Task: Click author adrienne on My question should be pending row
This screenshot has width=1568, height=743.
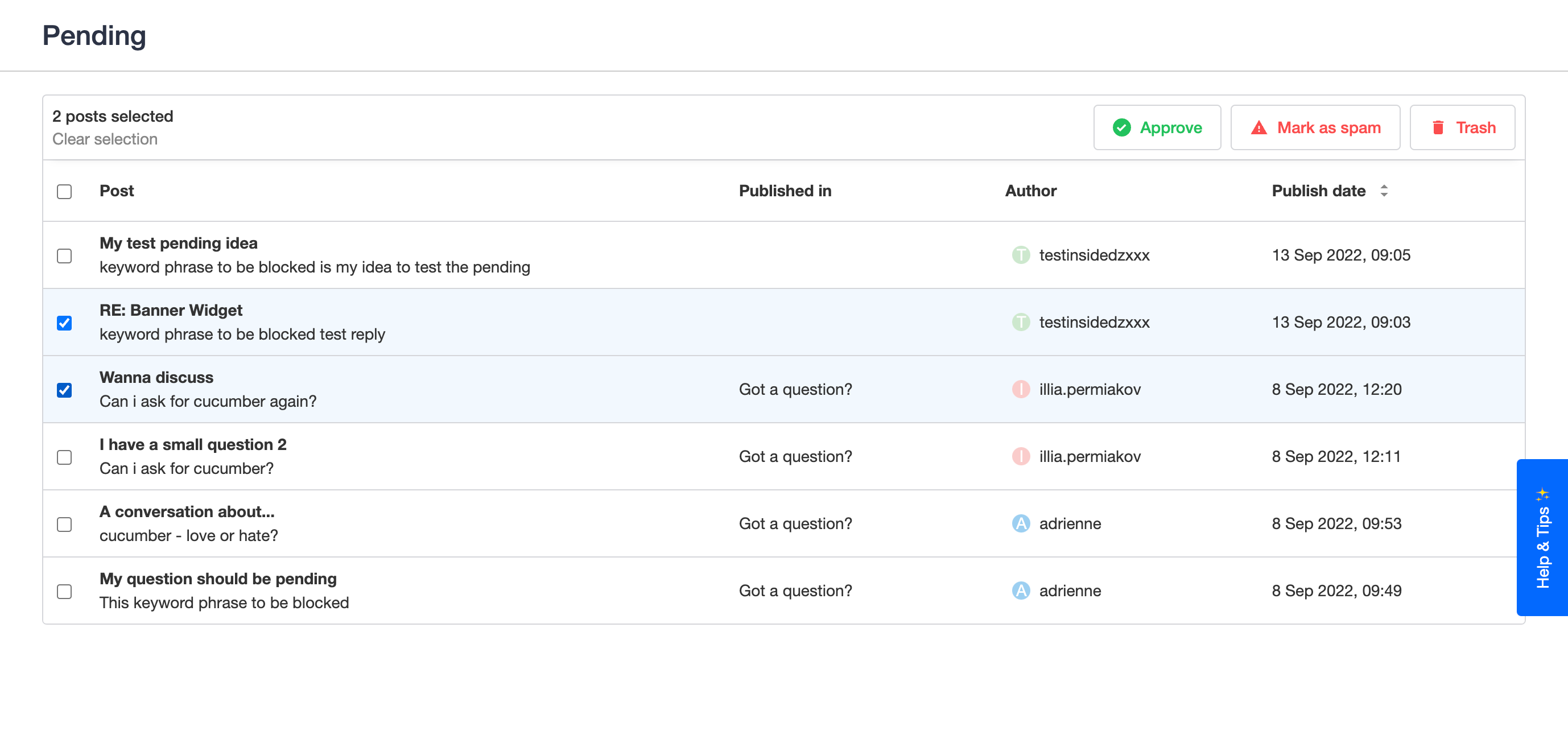Action: (x=1070, y=591)
